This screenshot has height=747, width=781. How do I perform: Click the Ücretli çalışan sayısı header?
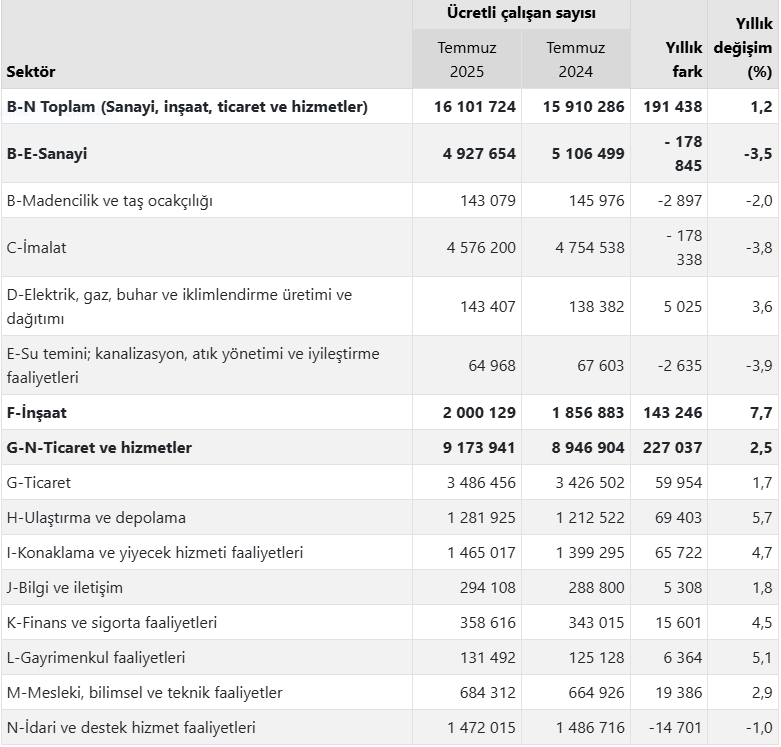[x=521, y=13]
